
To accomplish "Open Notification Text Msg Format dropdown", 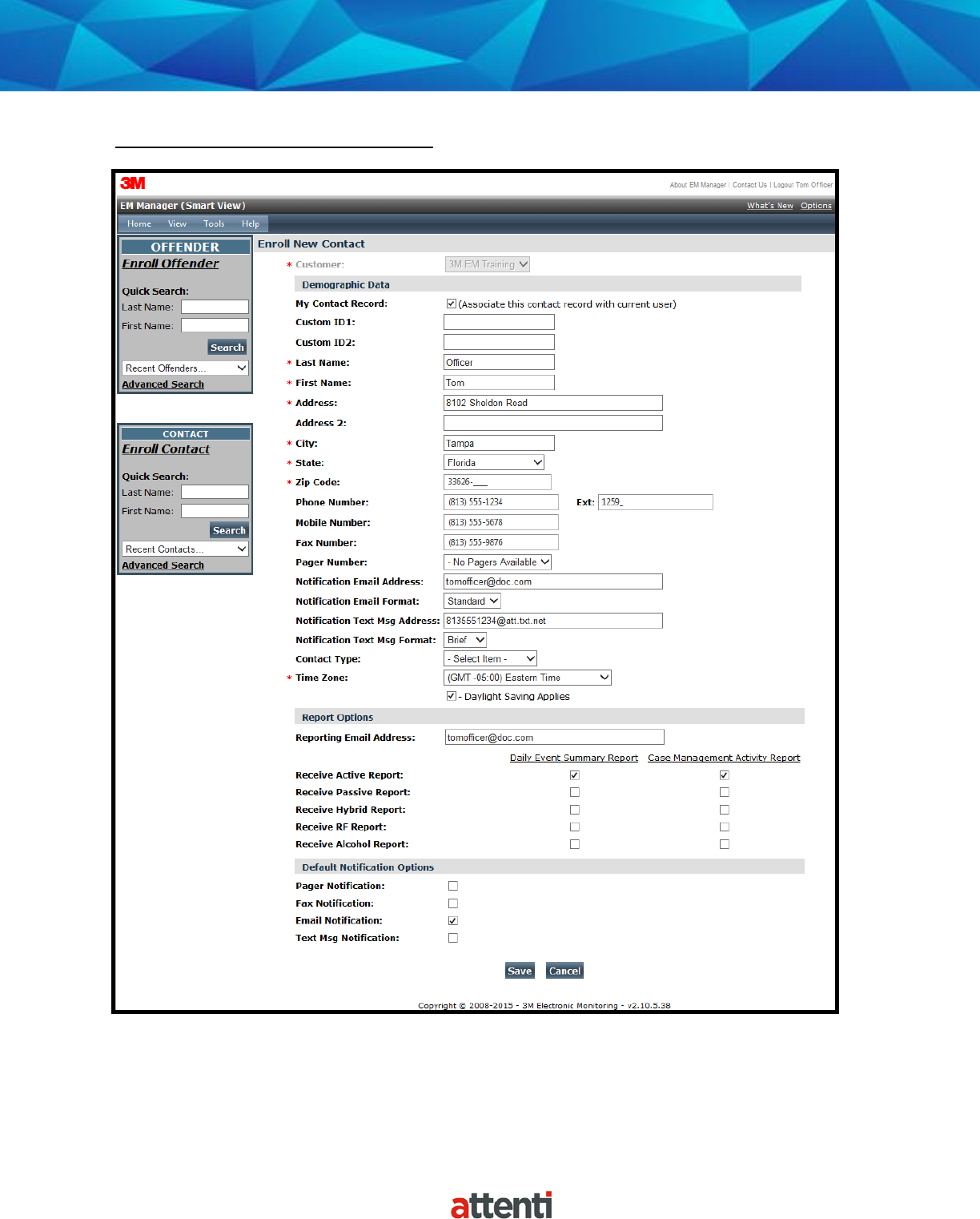I will [465, 640].
